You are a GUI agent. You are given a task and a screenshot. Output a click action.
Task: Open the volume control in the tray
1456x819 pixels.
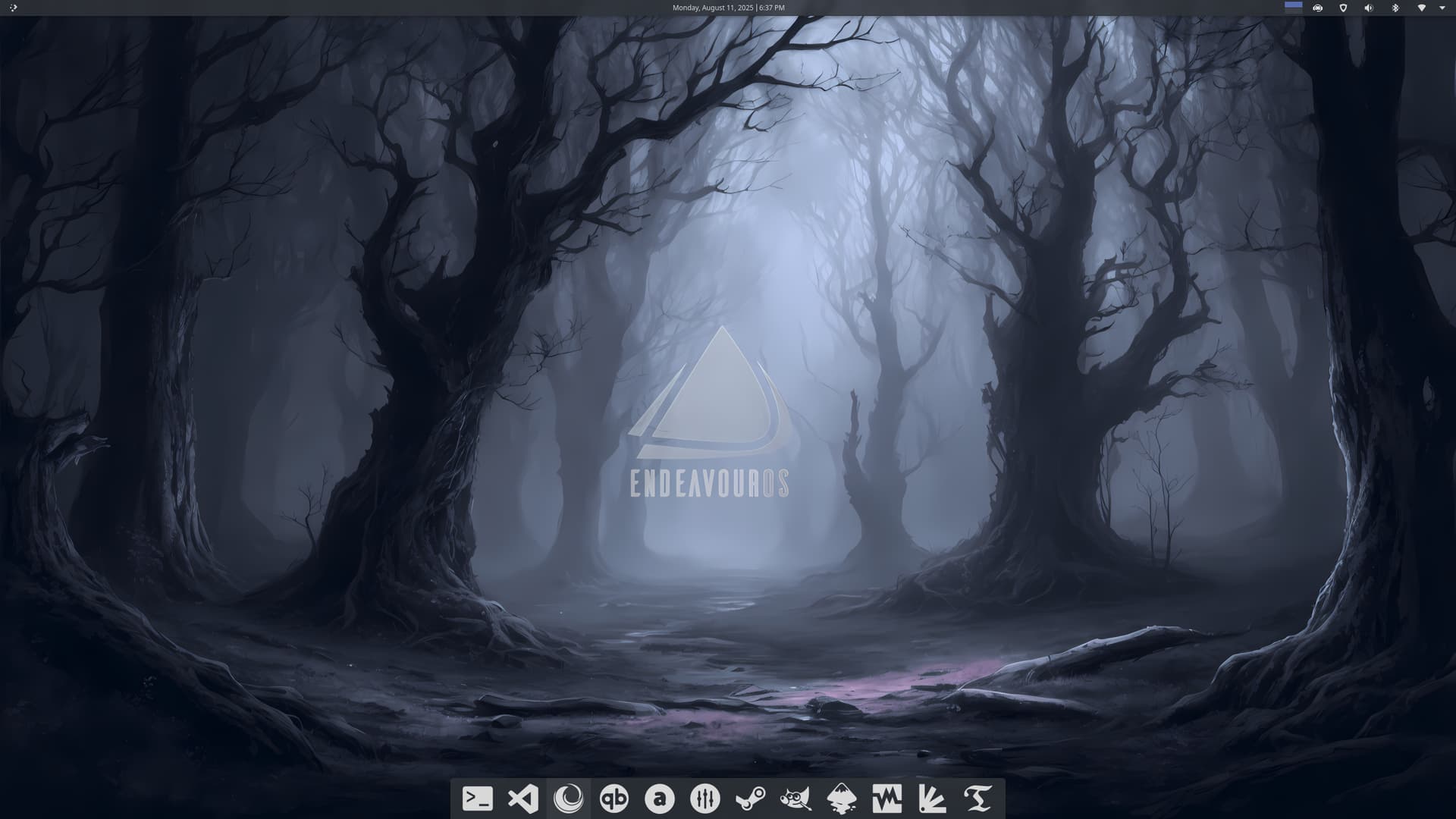(x=1369, y=8)
